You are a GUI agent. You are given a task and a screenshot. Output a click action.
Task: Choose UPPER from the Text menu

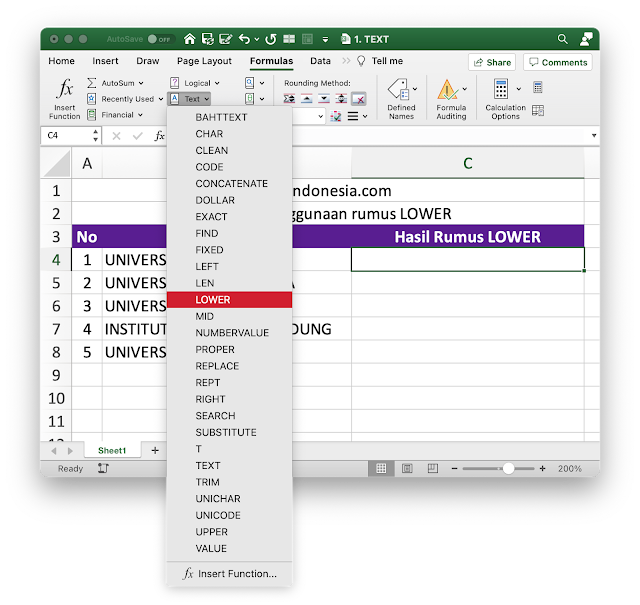(229, 532)
